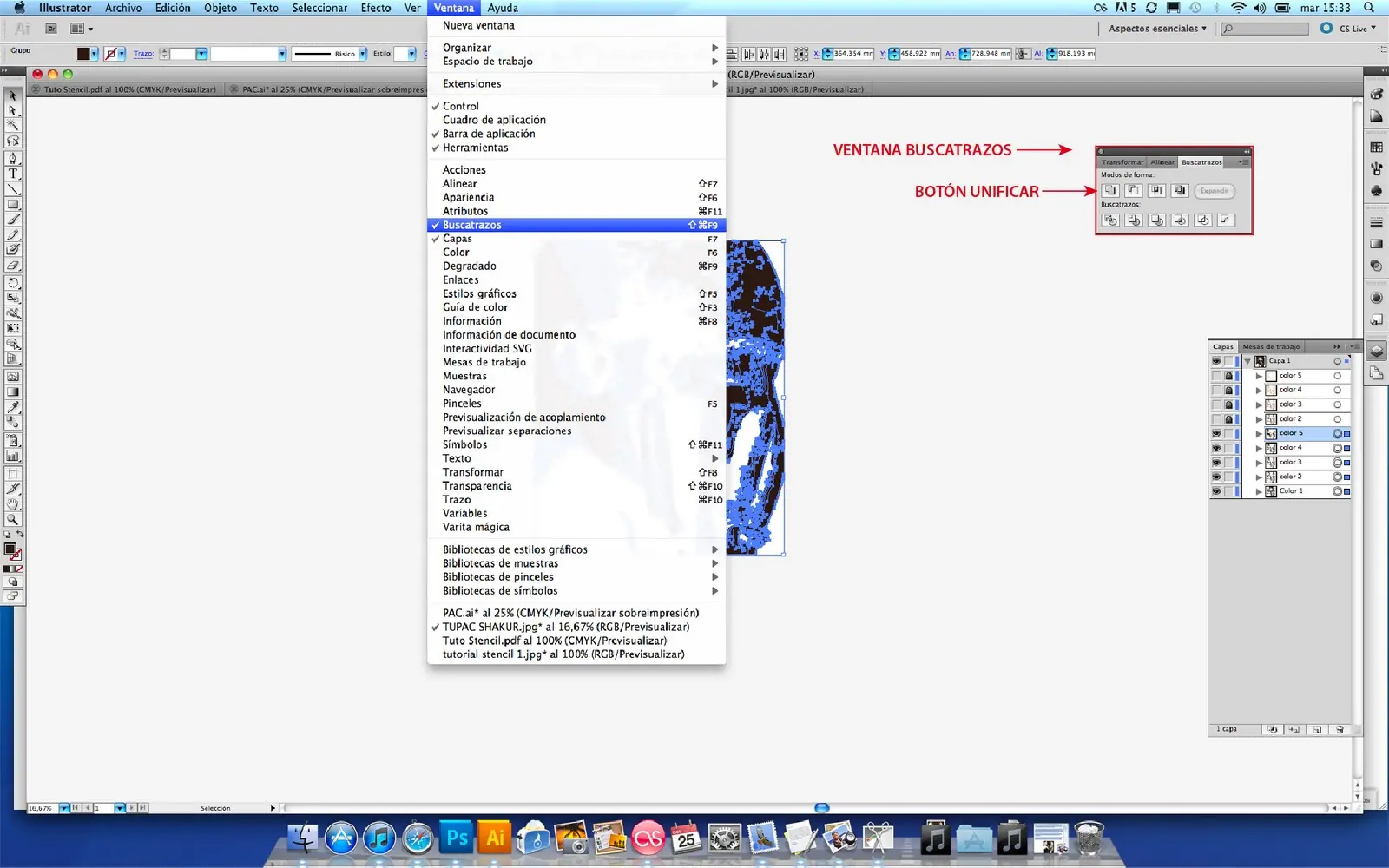Open the Buscatrazos panel options menu
The height and width of the screenshot is (868, 1389).
click(1244, 162)
